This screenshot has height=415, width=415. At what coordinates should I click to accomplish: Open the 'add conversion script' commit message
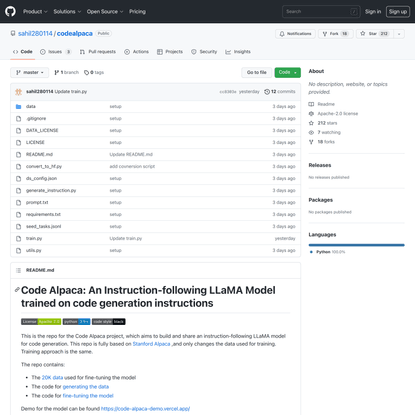(x=132, y=167)
